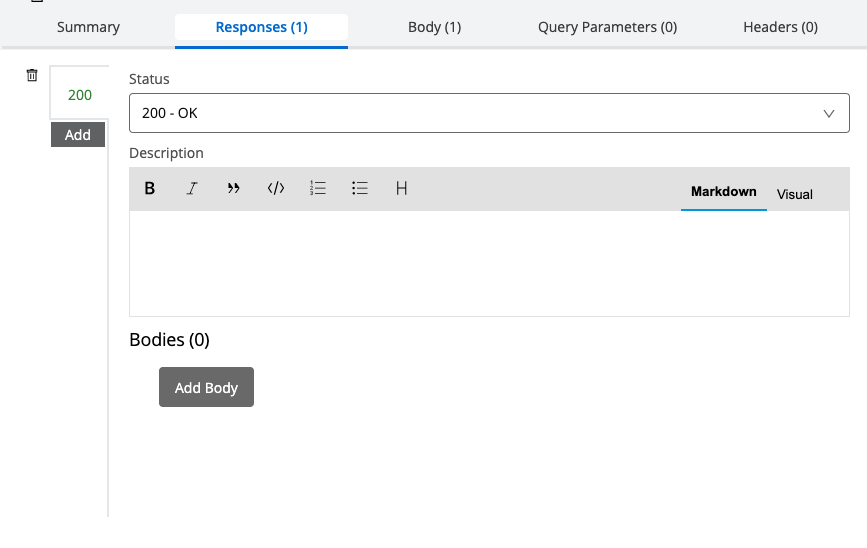Delete the 200 response with trash icon
The width and height of the screenshot is (867, 548).
pos(32,76)
